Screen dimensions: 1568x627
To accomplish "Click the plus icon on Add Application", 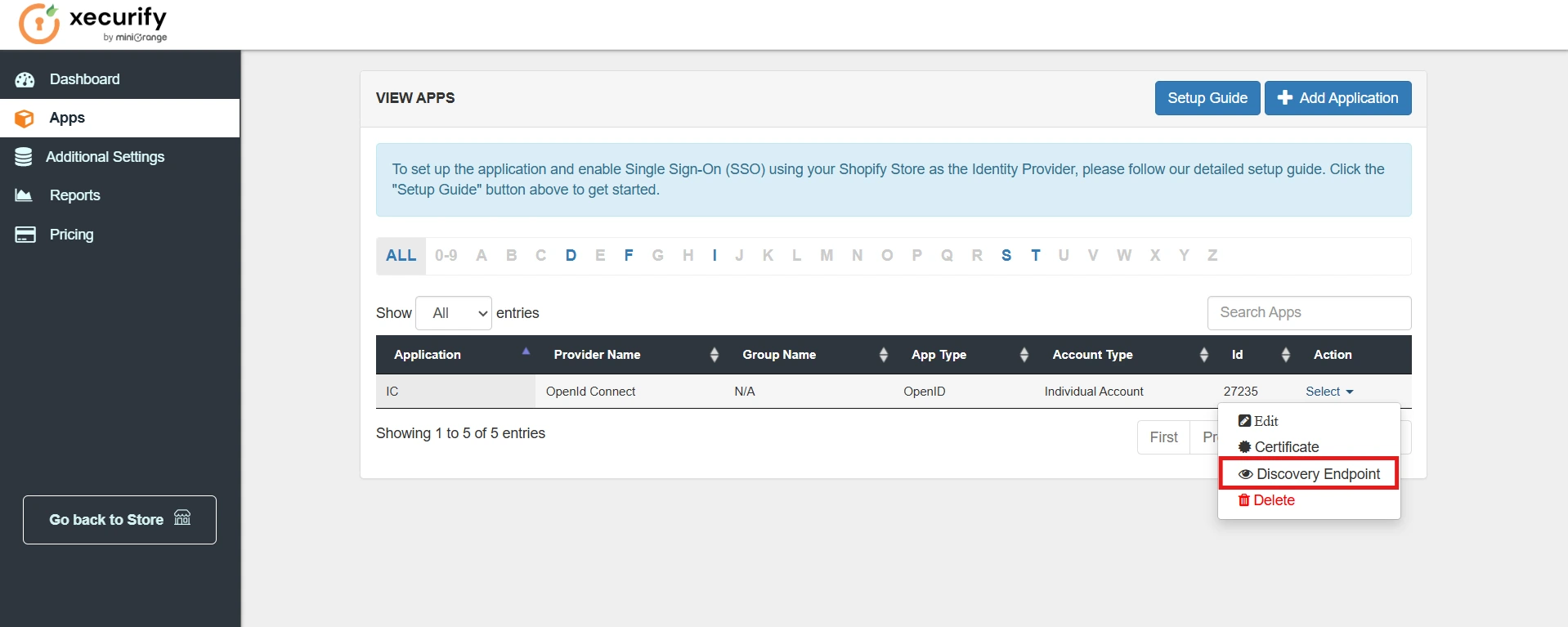I will 1285,97.
